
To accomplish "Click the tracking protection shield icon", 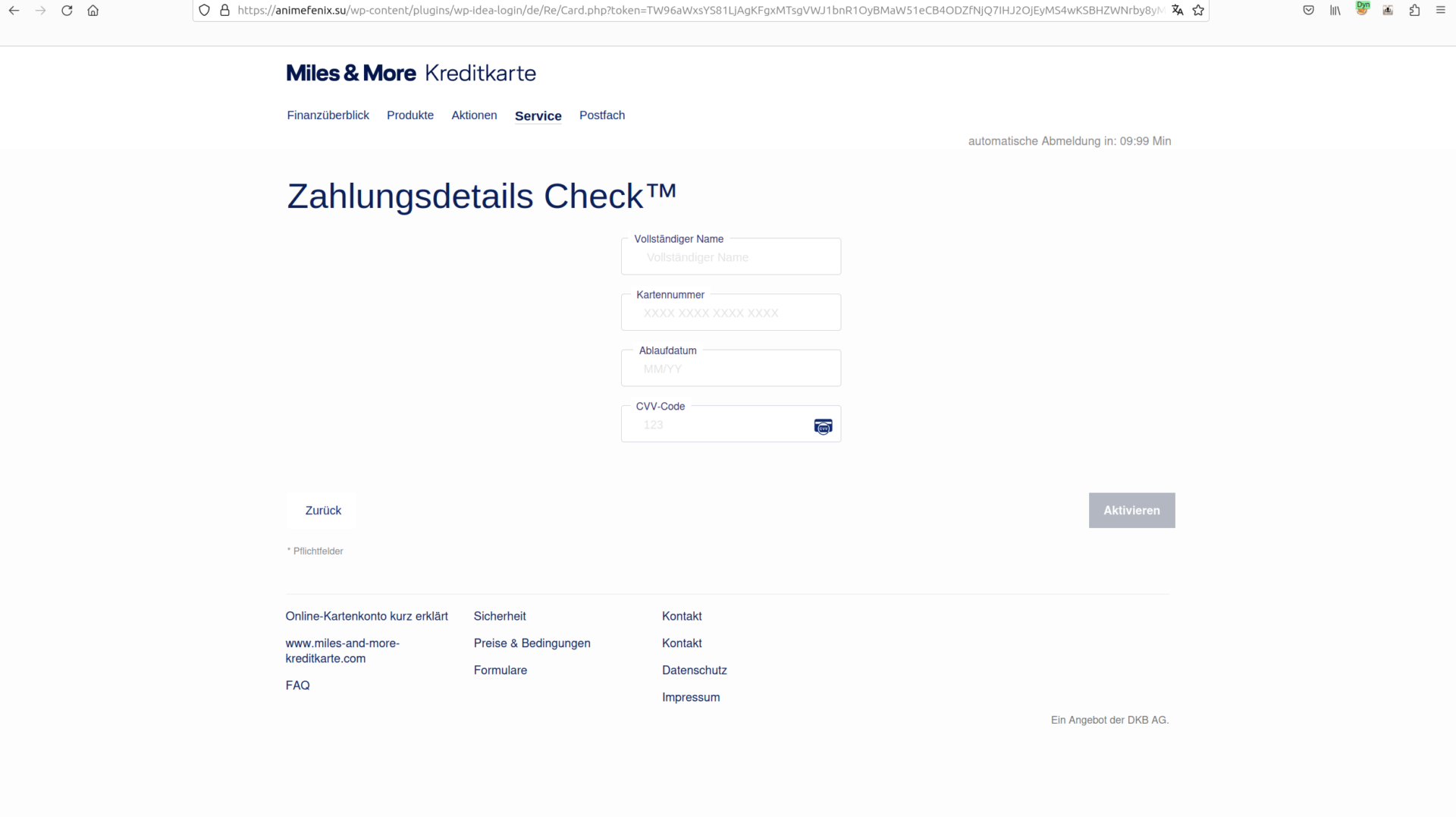I will tap(204, 11).
